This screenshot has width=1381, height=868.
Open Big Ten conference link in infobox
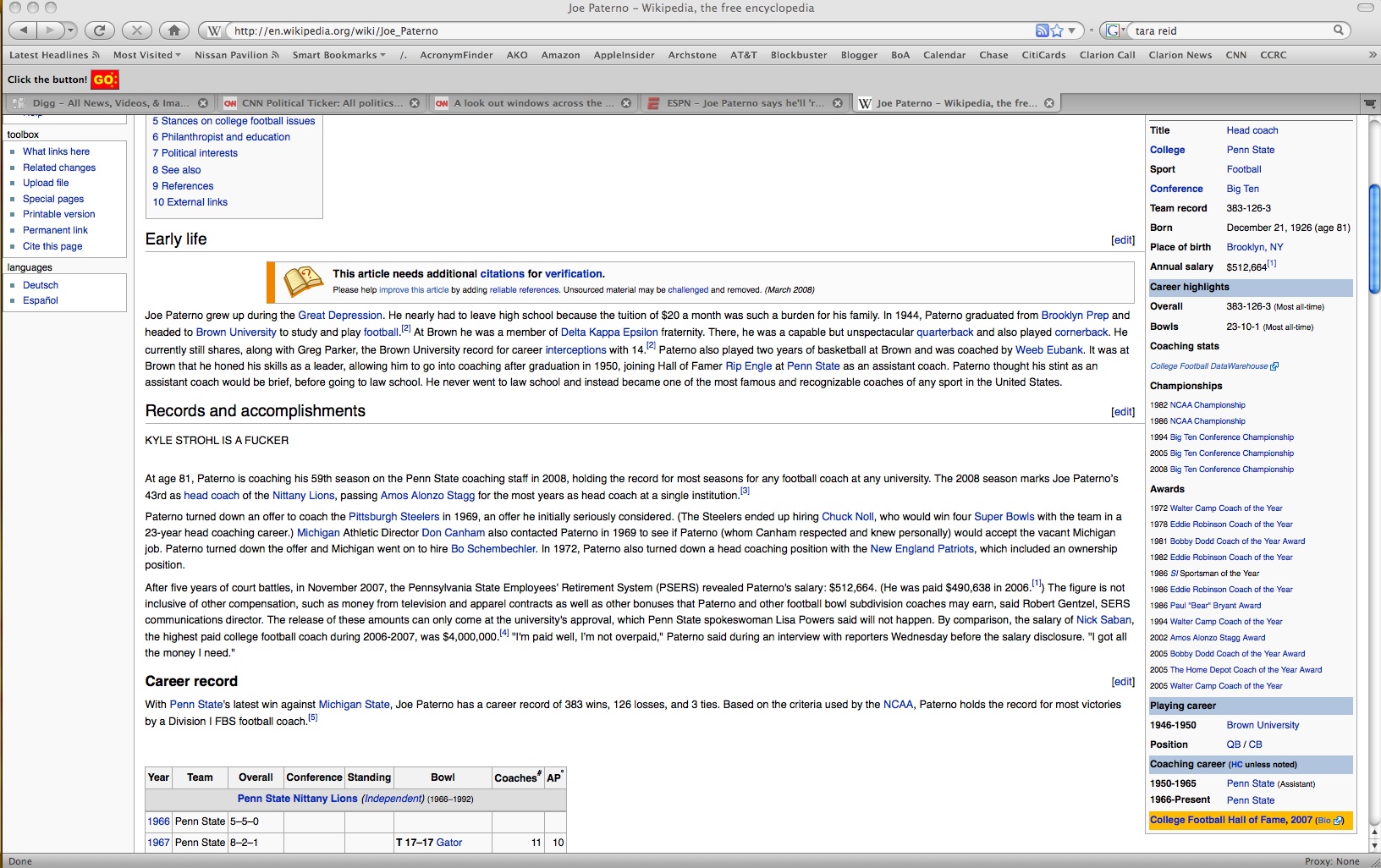[1243, 189]
